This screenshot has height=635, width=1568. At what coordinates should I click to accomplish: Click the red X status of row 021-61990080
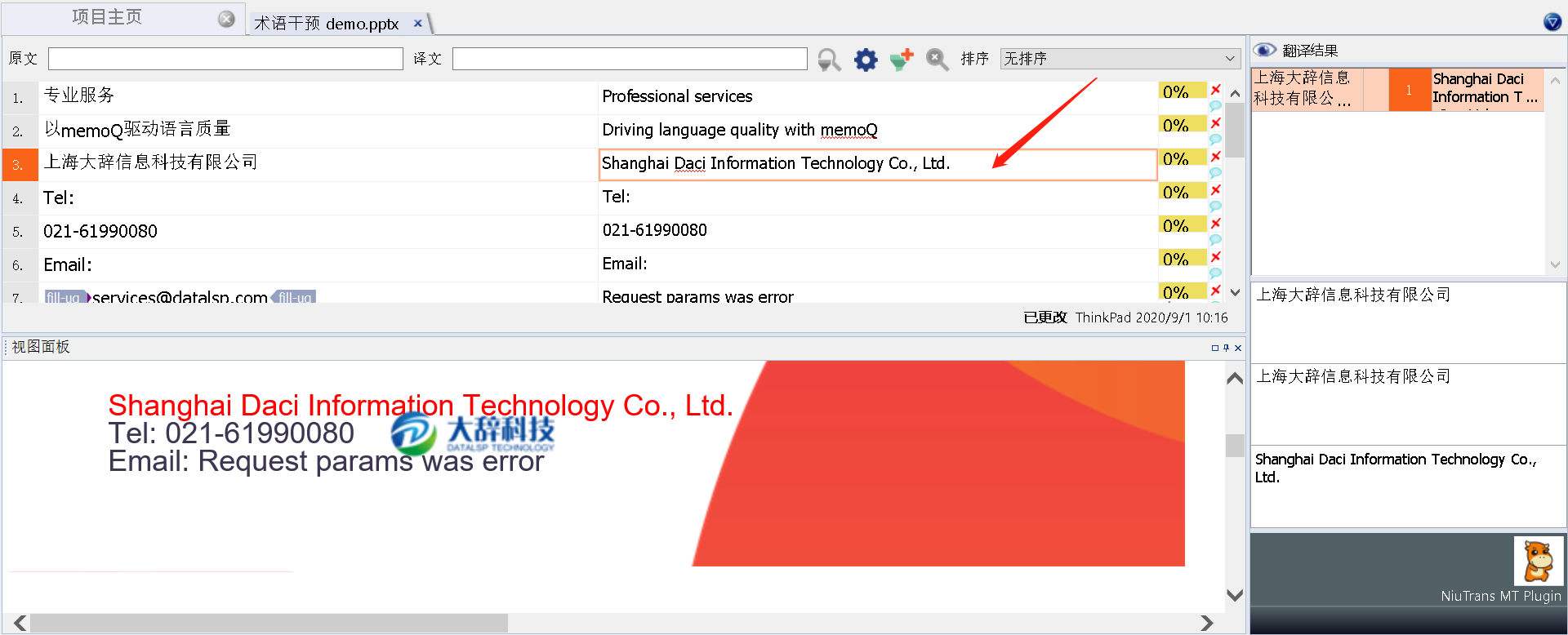click(1215, 223)
